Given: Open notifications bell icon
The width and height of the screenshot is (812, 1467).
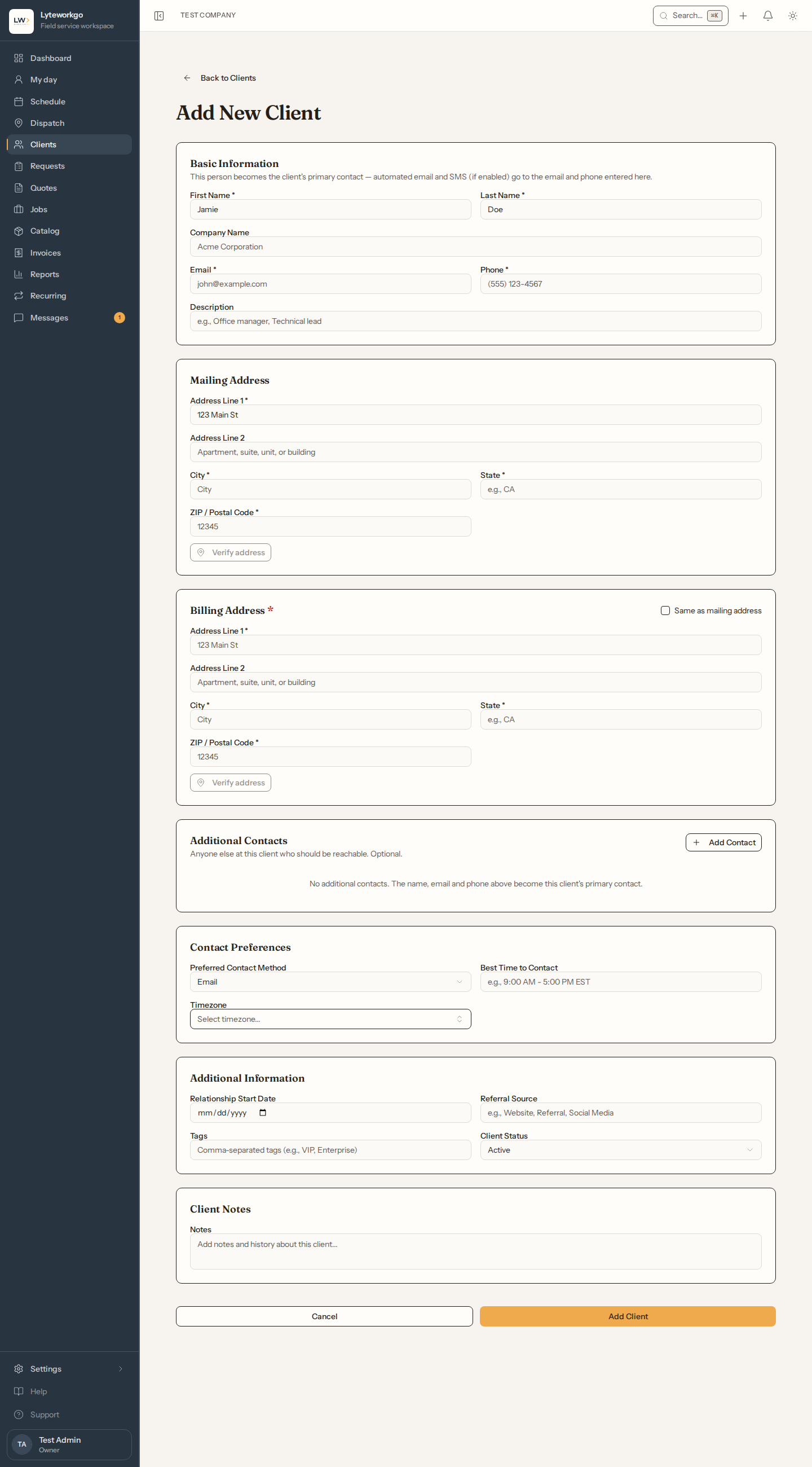Looking at the screenshot, I should coord(767,15).
